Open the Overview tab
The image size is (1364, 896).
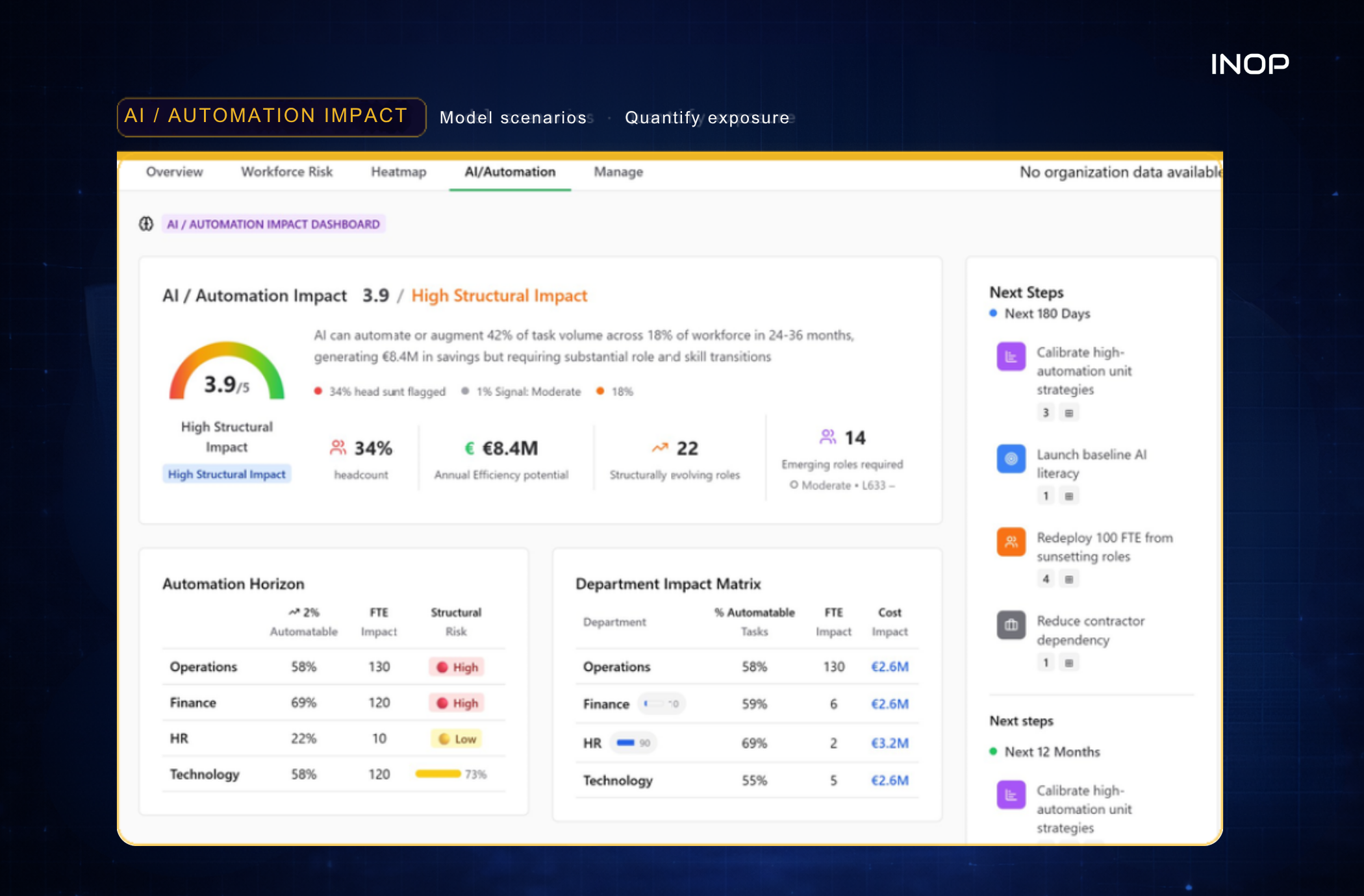(x=174, y=172)
